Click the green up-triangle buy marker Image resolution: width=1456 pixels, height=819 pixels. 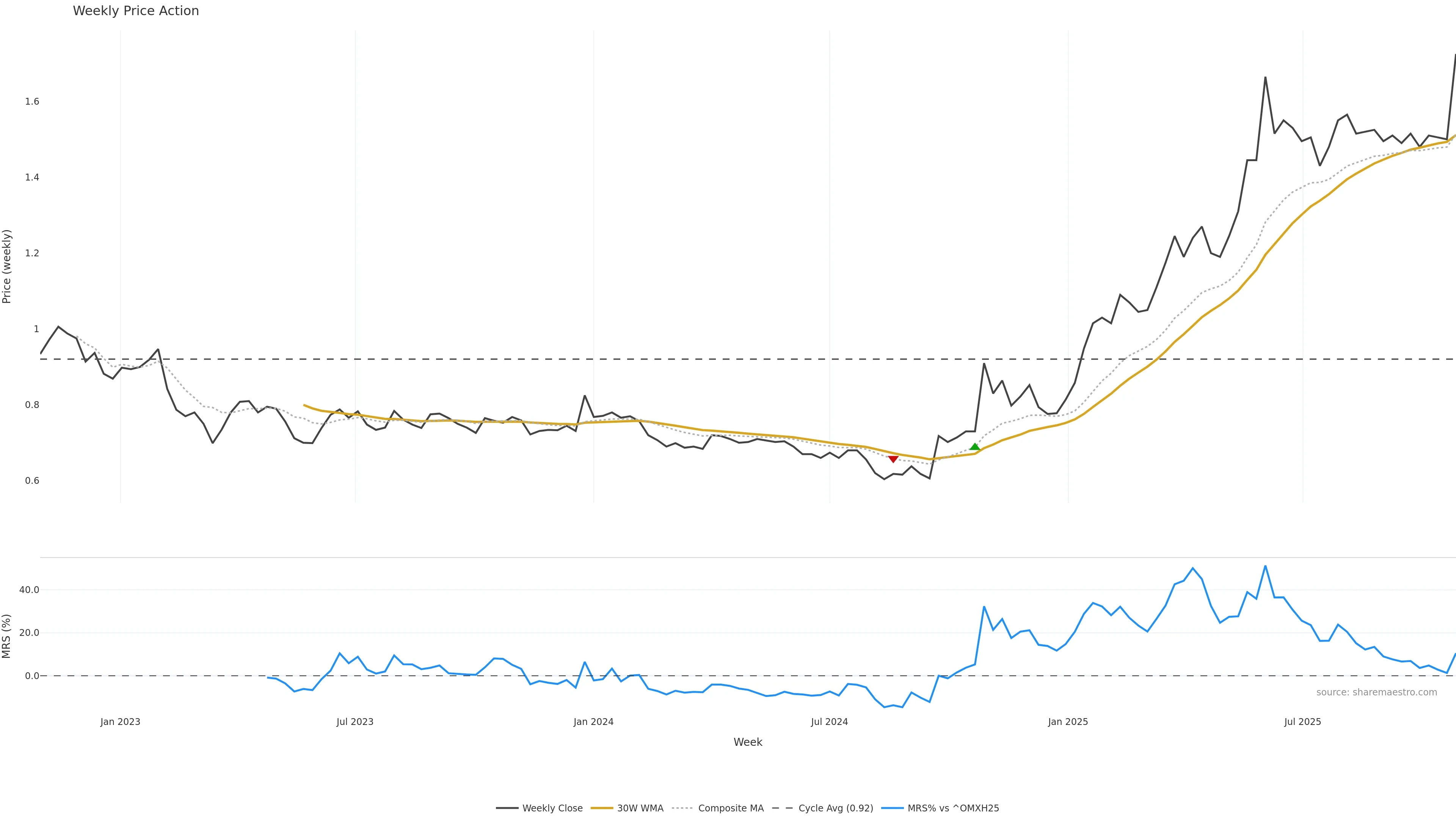pos(974,447)
